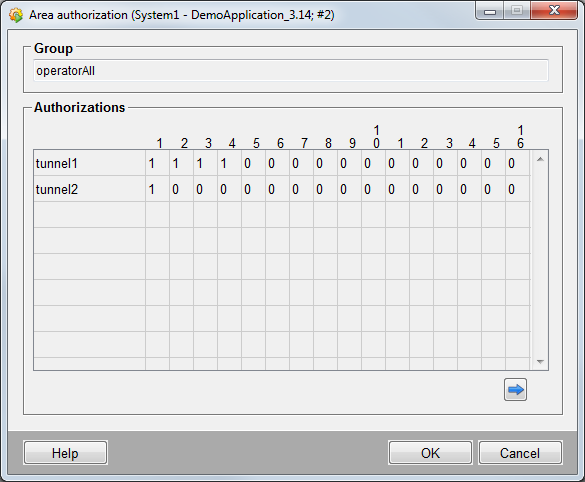Toggle tunnel1 authorization level 5 cell
This screenshot has width=585, height=482.
(x=253, y=163)
